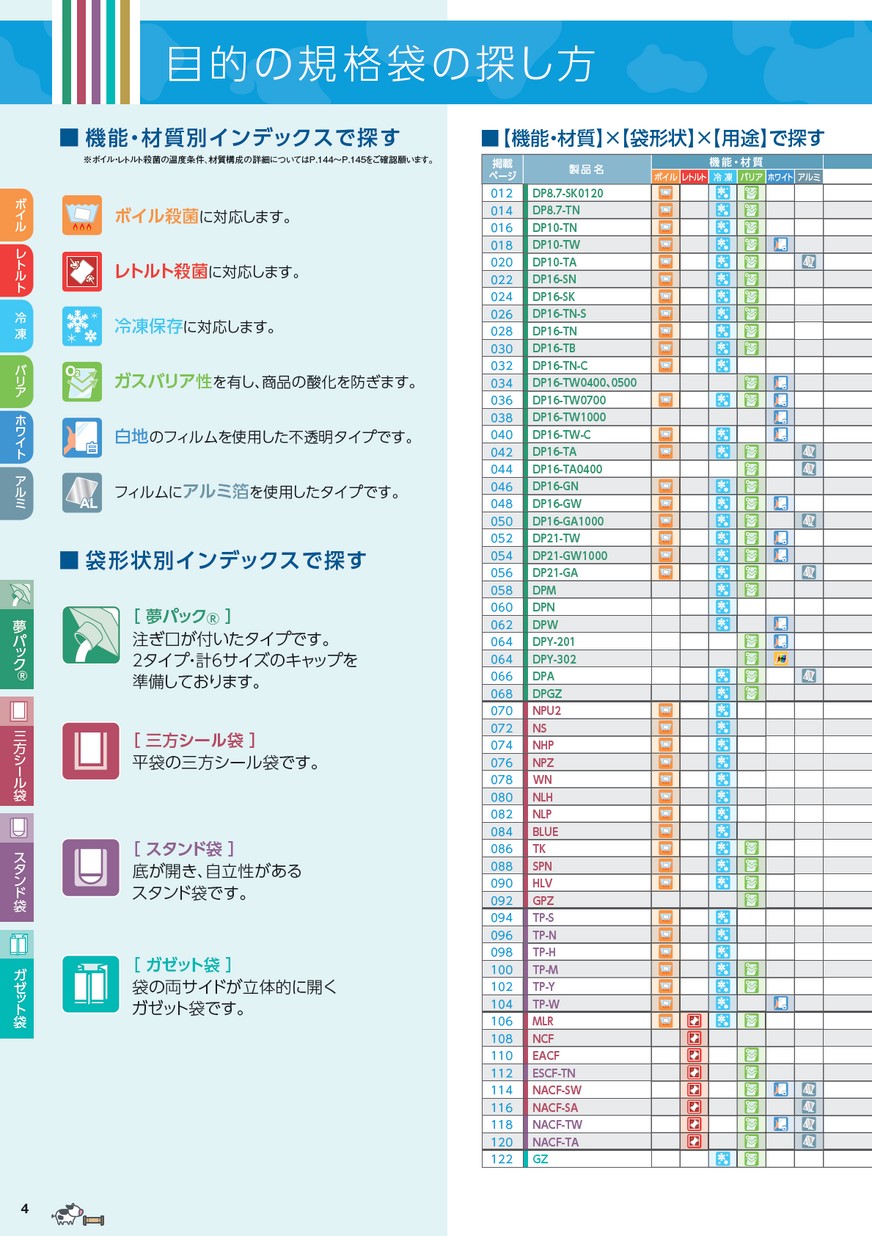
Task: Click the 製品名 column header
Action: pos(586,169)
